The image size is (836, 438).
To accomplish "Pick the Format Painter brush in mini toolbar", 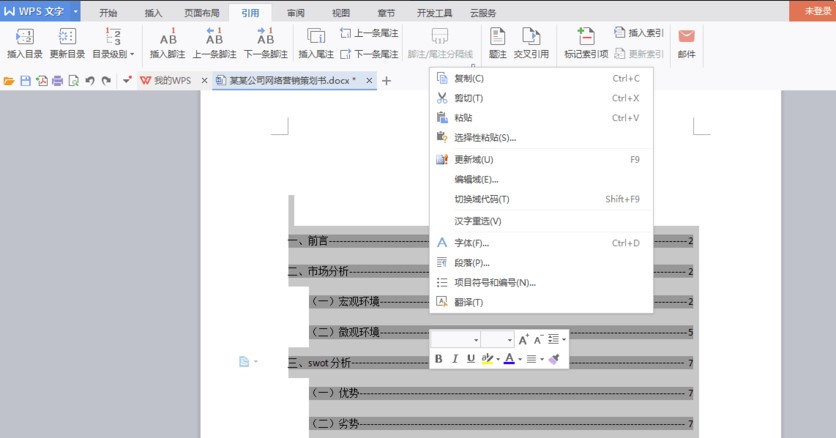I will 554,359.
